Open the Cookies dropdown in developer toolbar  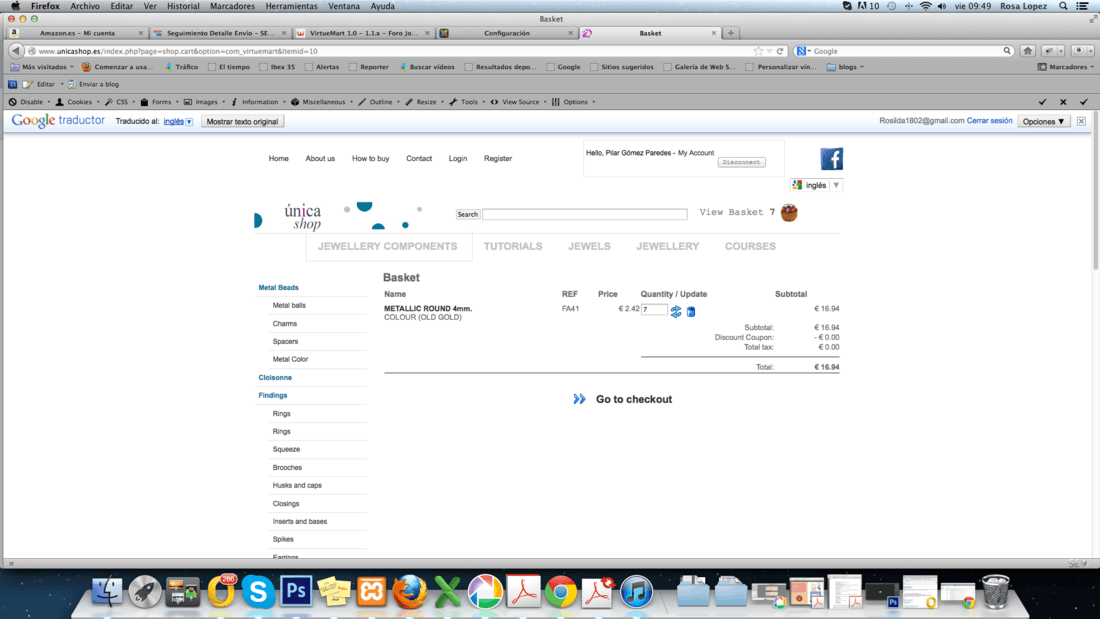77,102
